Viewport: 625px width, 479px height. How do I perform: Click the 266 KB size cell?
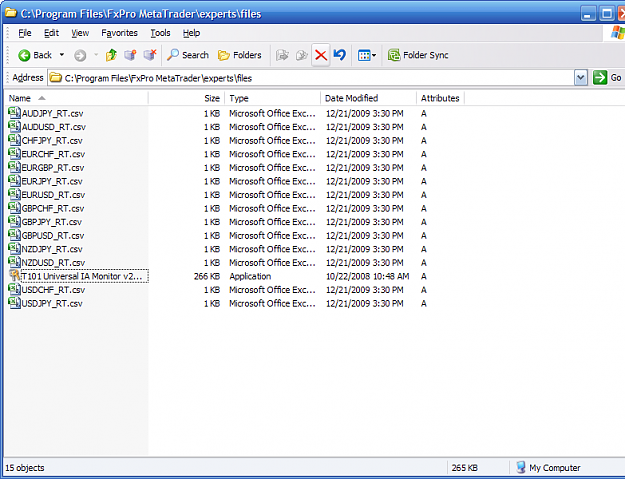[207, 276]
